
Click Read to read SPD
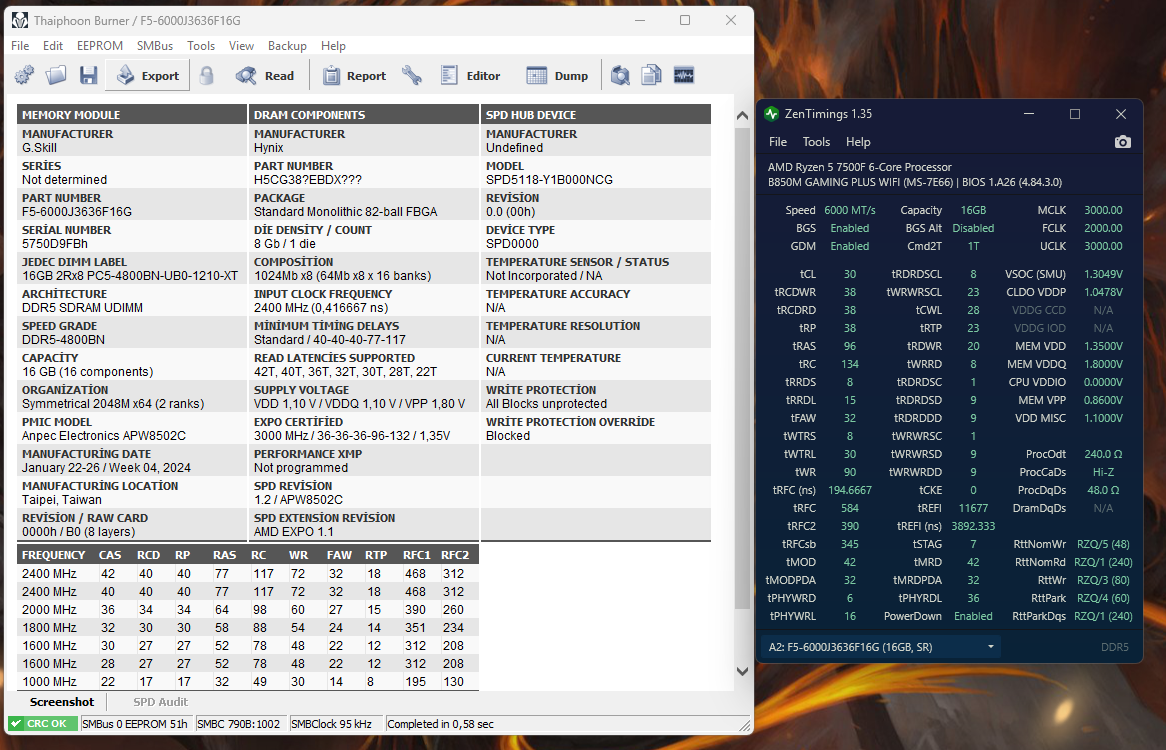click(264, 75)
